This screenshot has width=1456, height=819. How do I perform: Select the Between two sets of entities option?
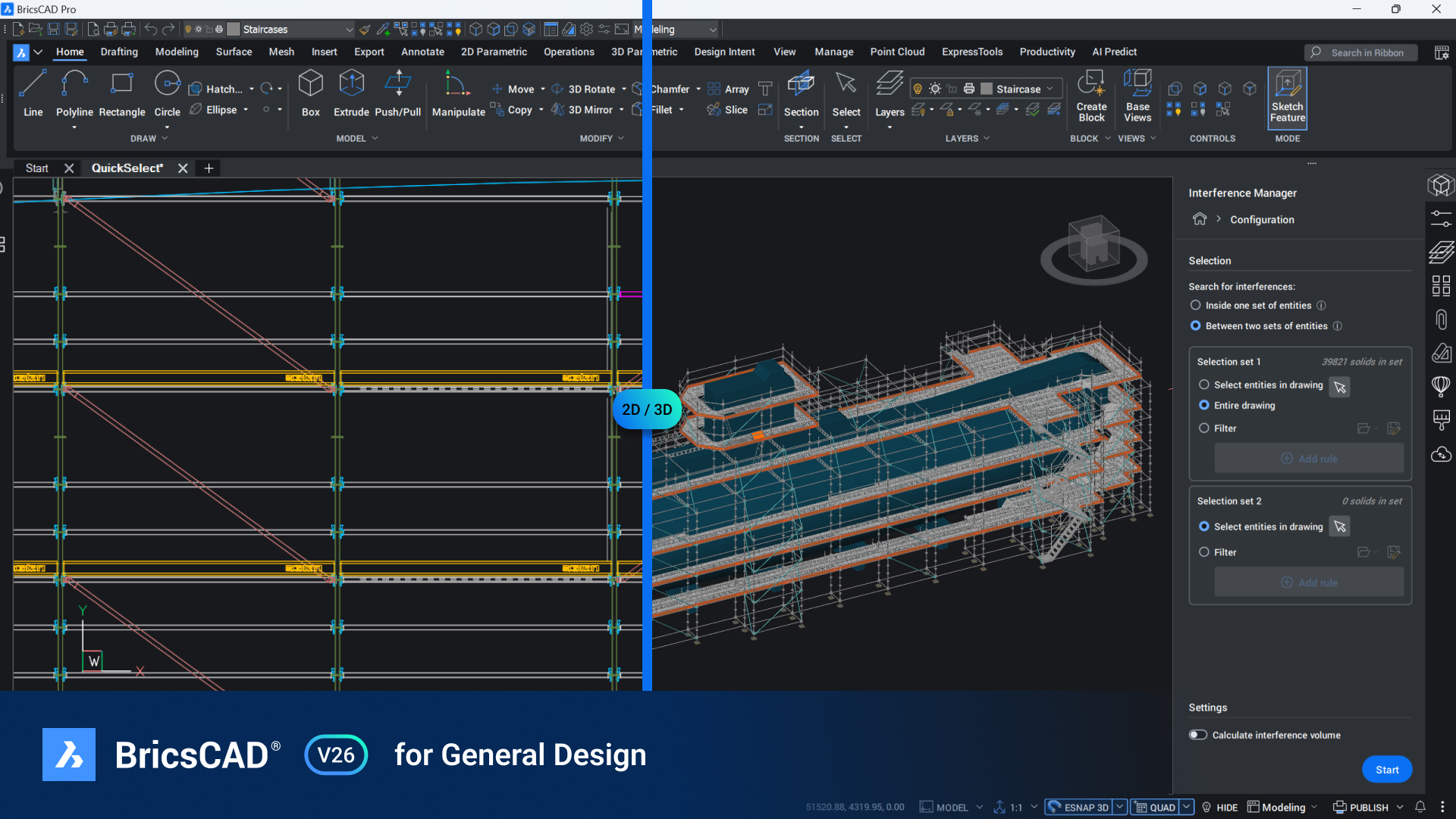pyautogui.click(x=1195, y=325)
